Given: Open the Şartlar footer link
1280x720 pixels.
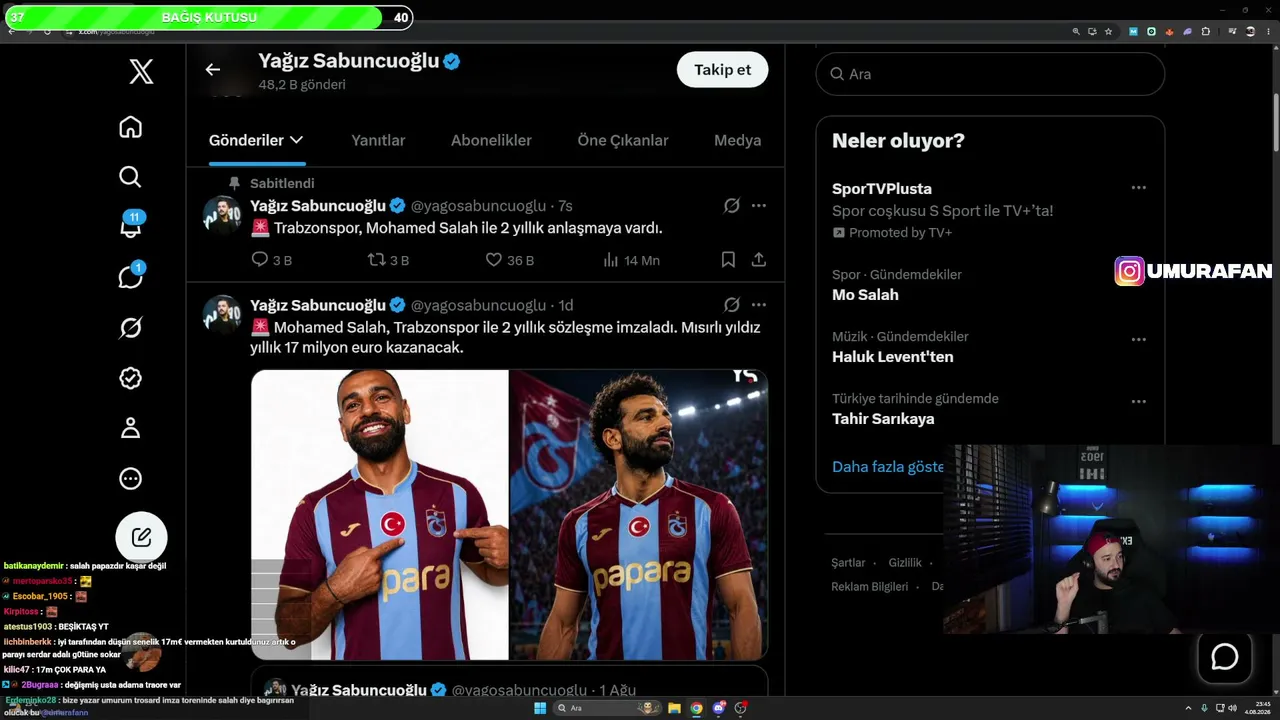Looking at the screenshot, I should (848, 563).
